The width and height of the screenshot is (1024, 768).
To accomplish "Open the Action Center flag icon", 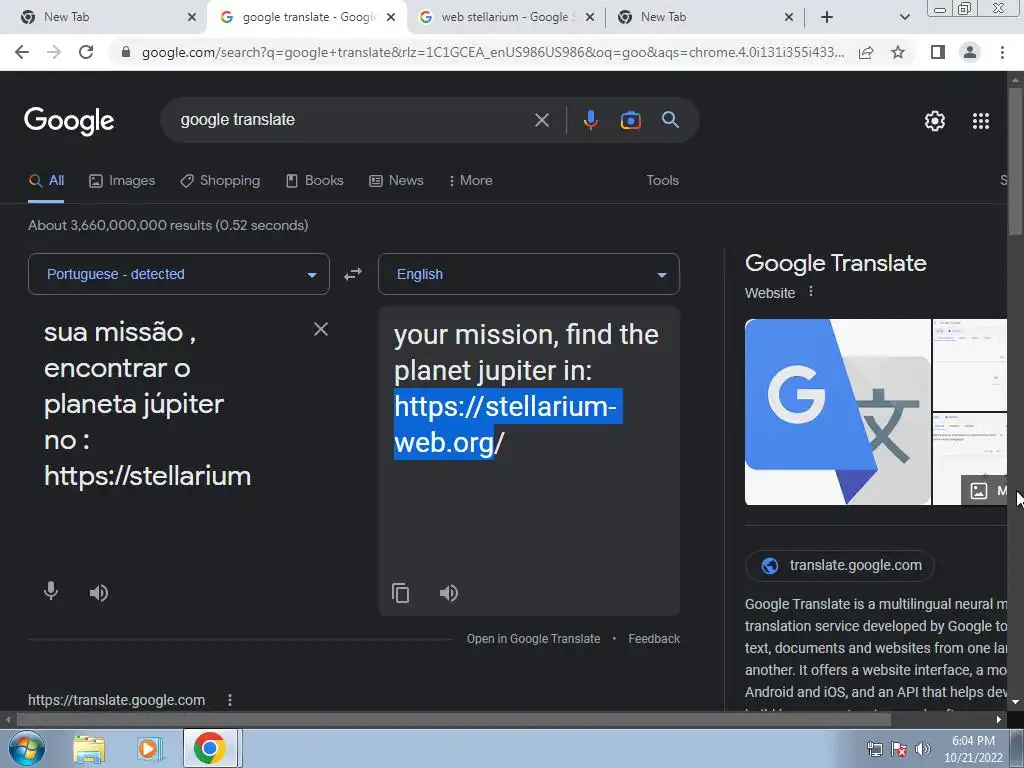I will [x=899, y=749].
